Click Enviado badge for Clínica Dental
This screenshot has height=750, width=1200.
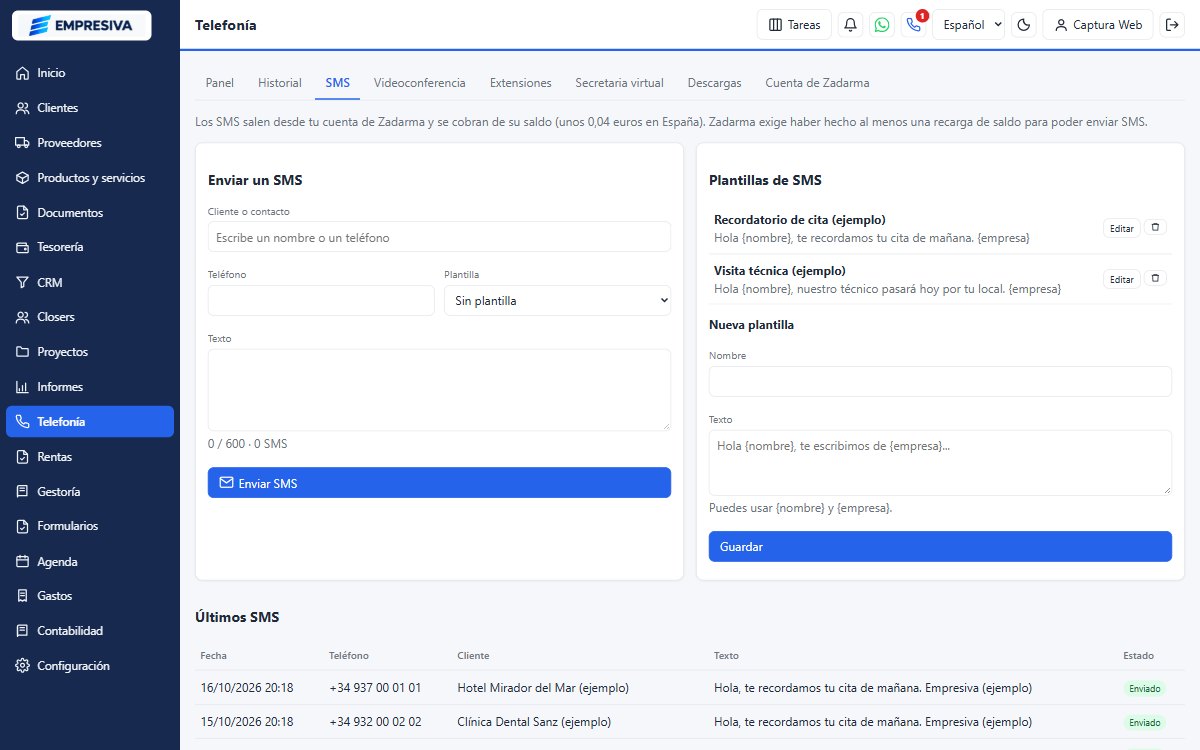(x=1144, y=722)
